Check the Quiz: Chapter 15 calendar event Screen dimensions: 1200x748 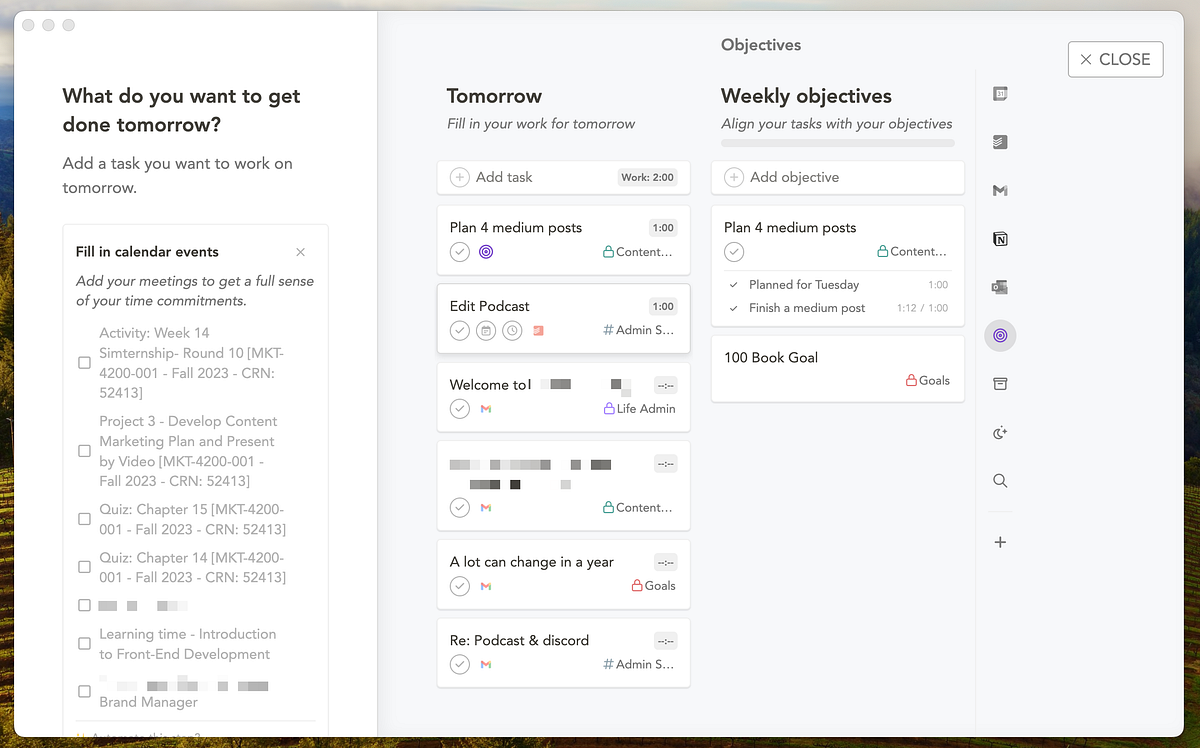click(x=85, y=519)
